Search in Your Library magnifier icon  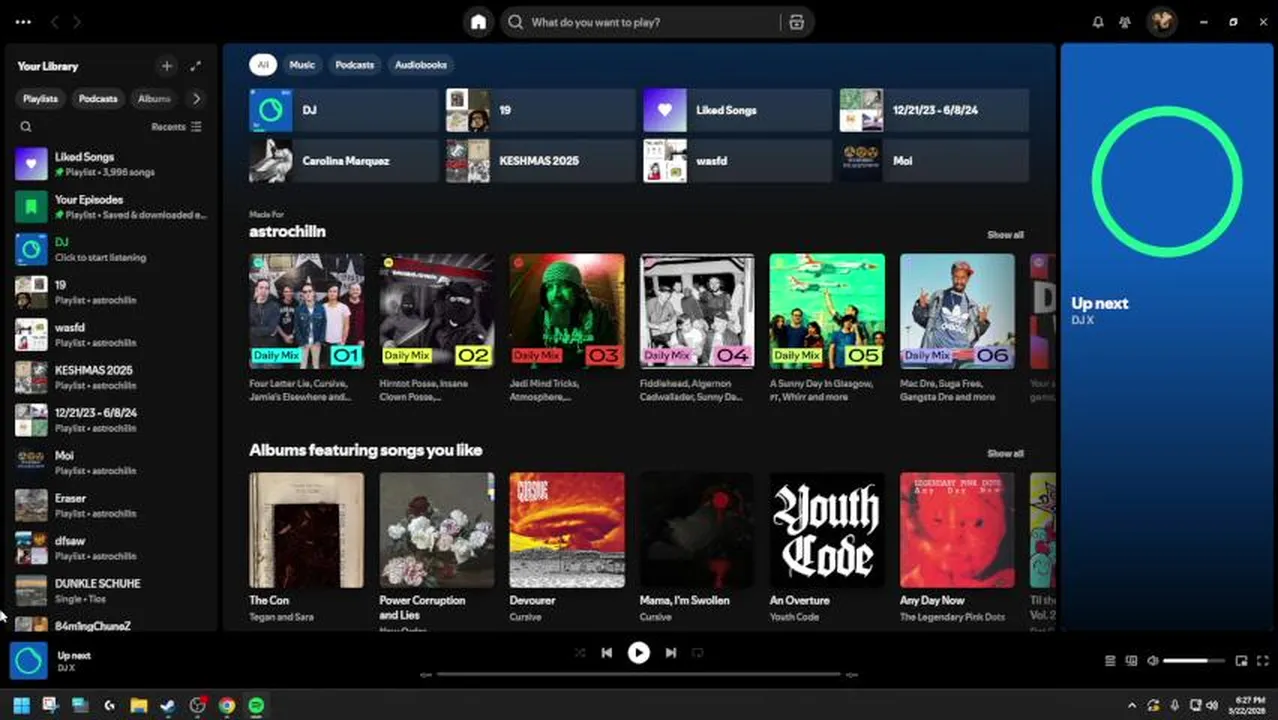click(x=26, y=127)
